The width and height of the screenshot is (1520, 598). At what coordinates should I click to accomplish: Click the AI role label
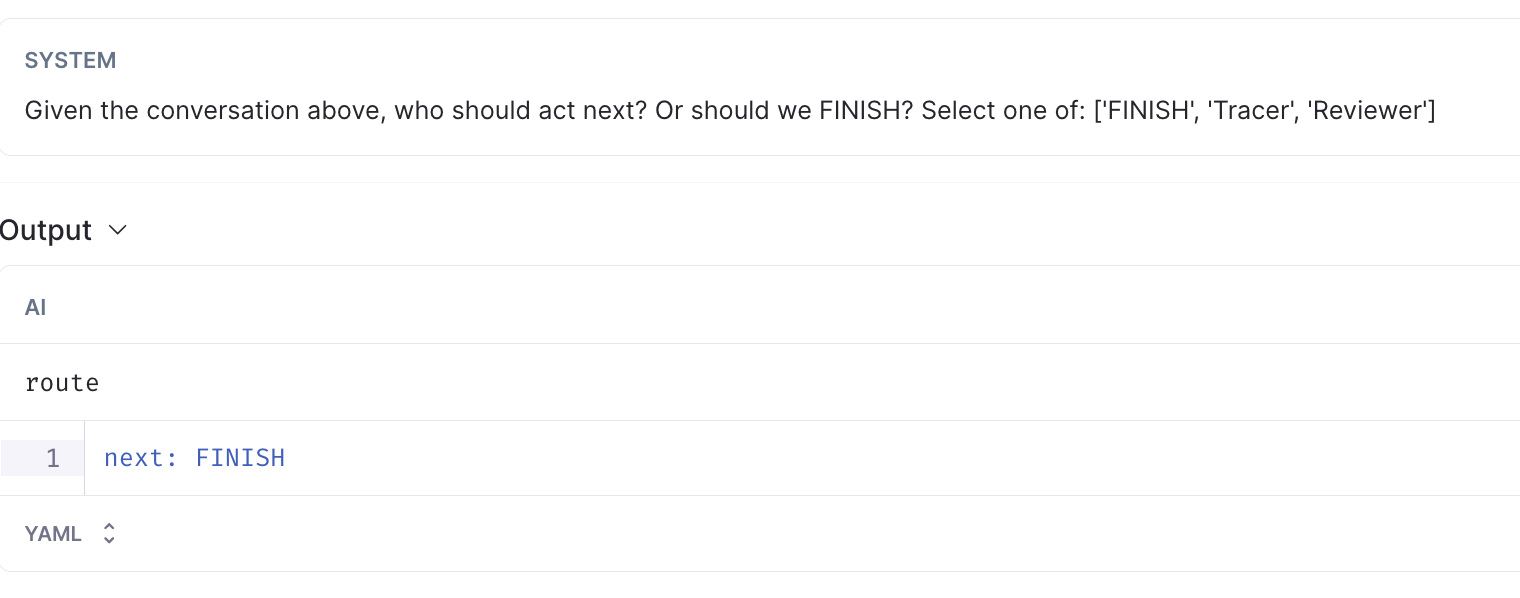pyautogui.click(x=36, y=307)
